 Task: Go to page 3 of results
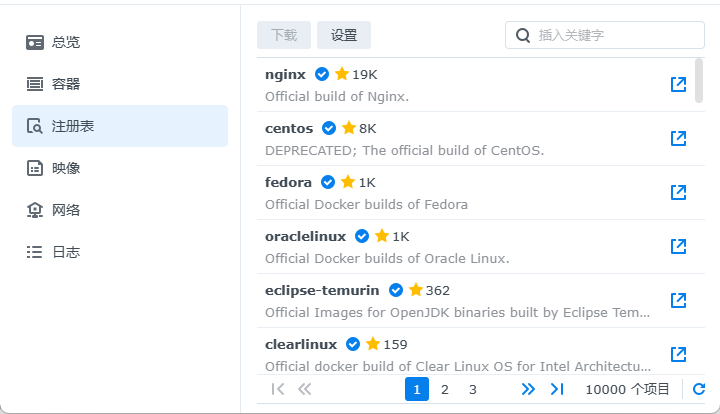point(473,389)
